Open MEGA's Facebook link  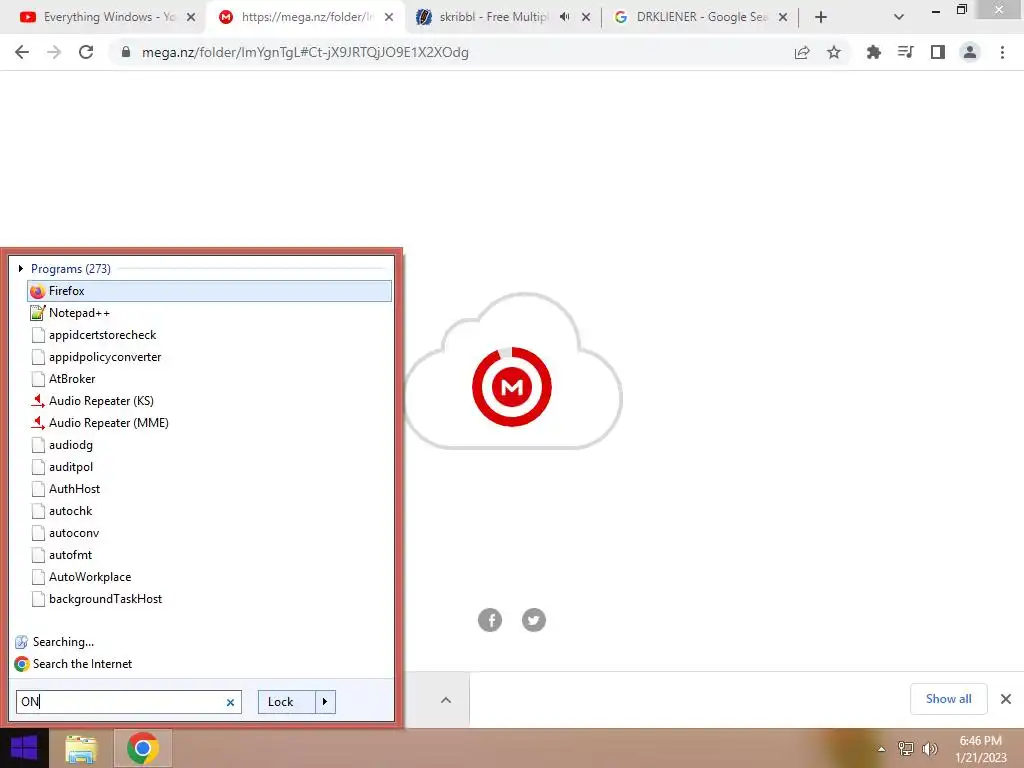tap(490, 620)
